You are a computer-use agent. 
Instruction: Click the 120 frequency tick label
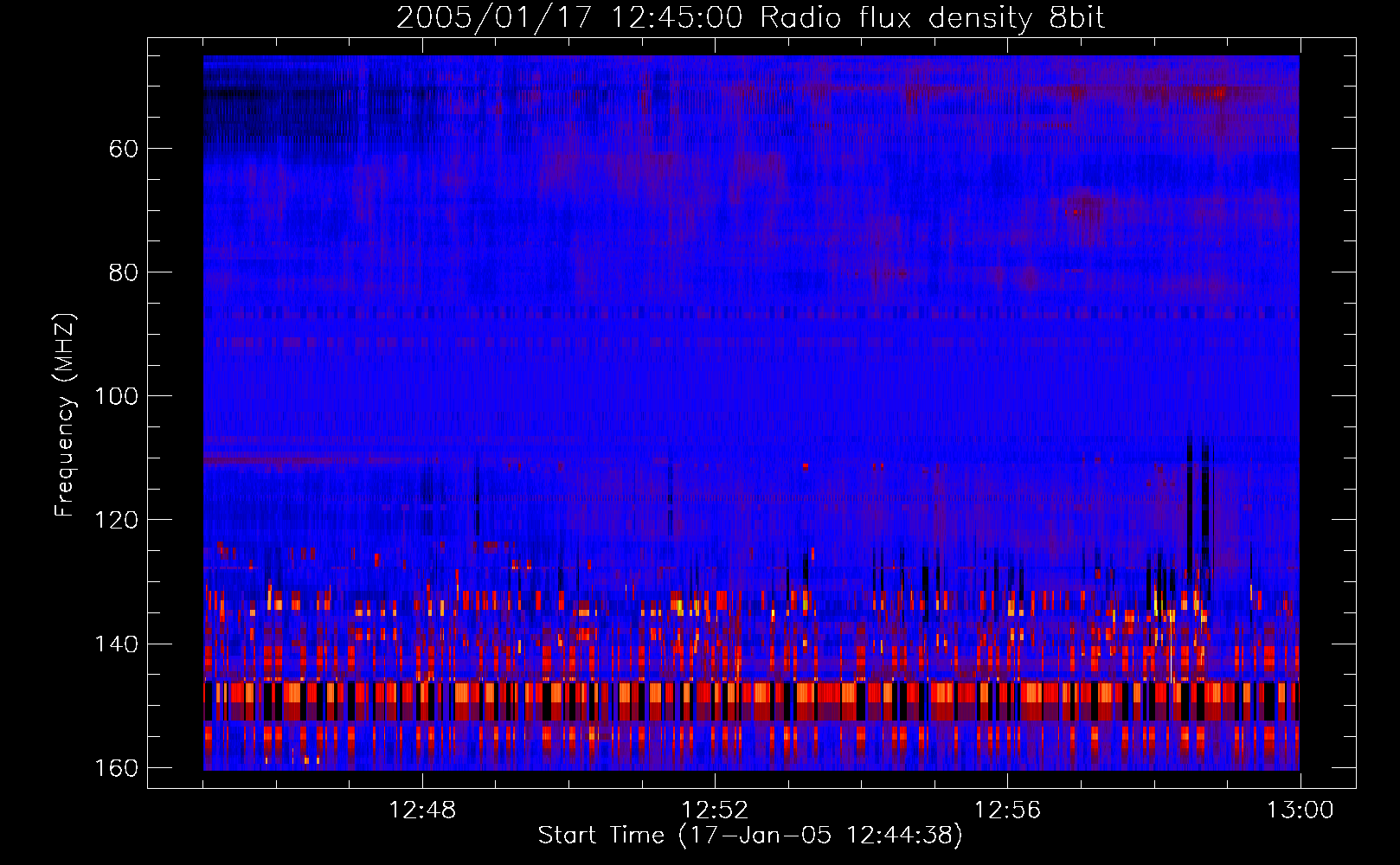point(116,520)
